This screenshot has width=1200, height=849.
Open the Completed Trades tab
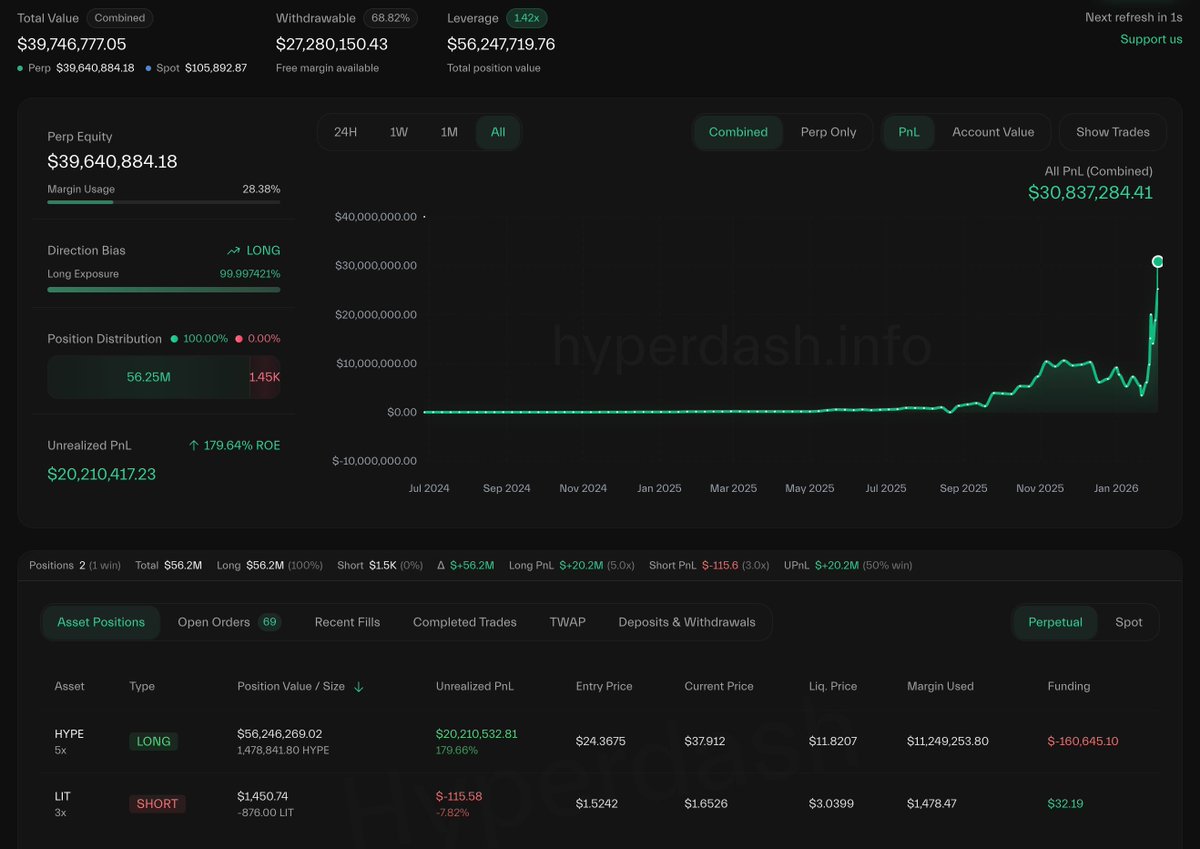coord(464,622)
